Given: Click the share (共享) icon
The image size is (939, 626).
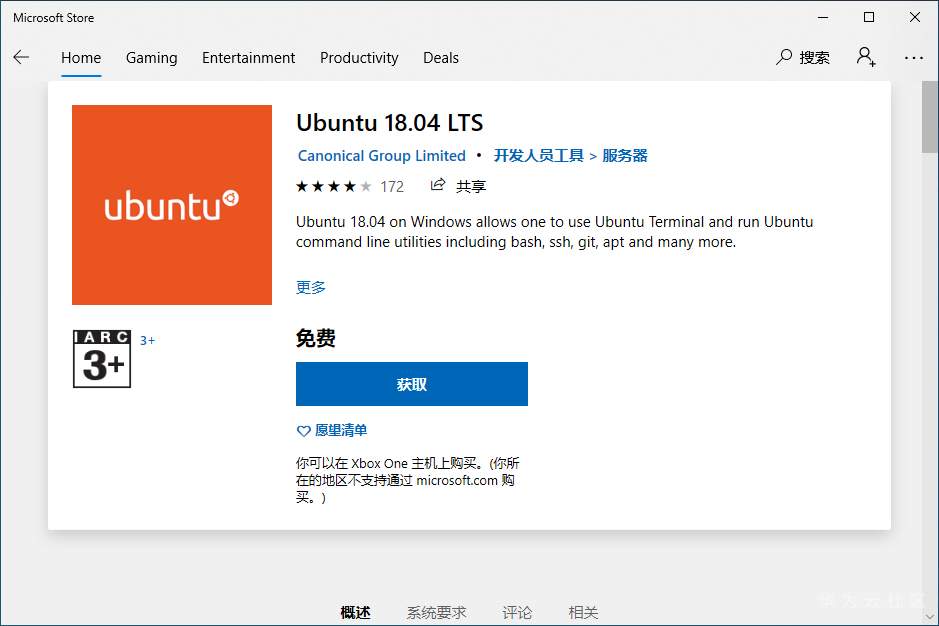Looking at the screenshot, I should click(x=438, y=185).
